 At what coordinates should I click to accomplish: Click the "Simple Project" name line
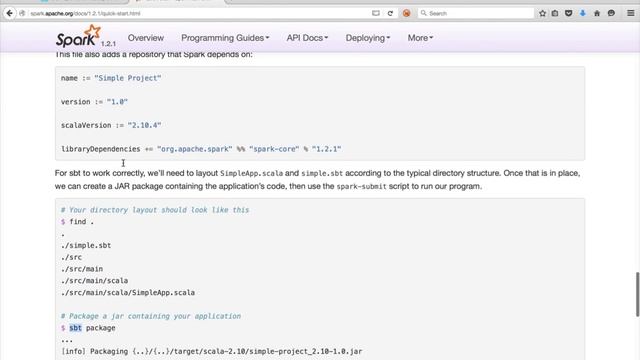click(x=111, y=78)
